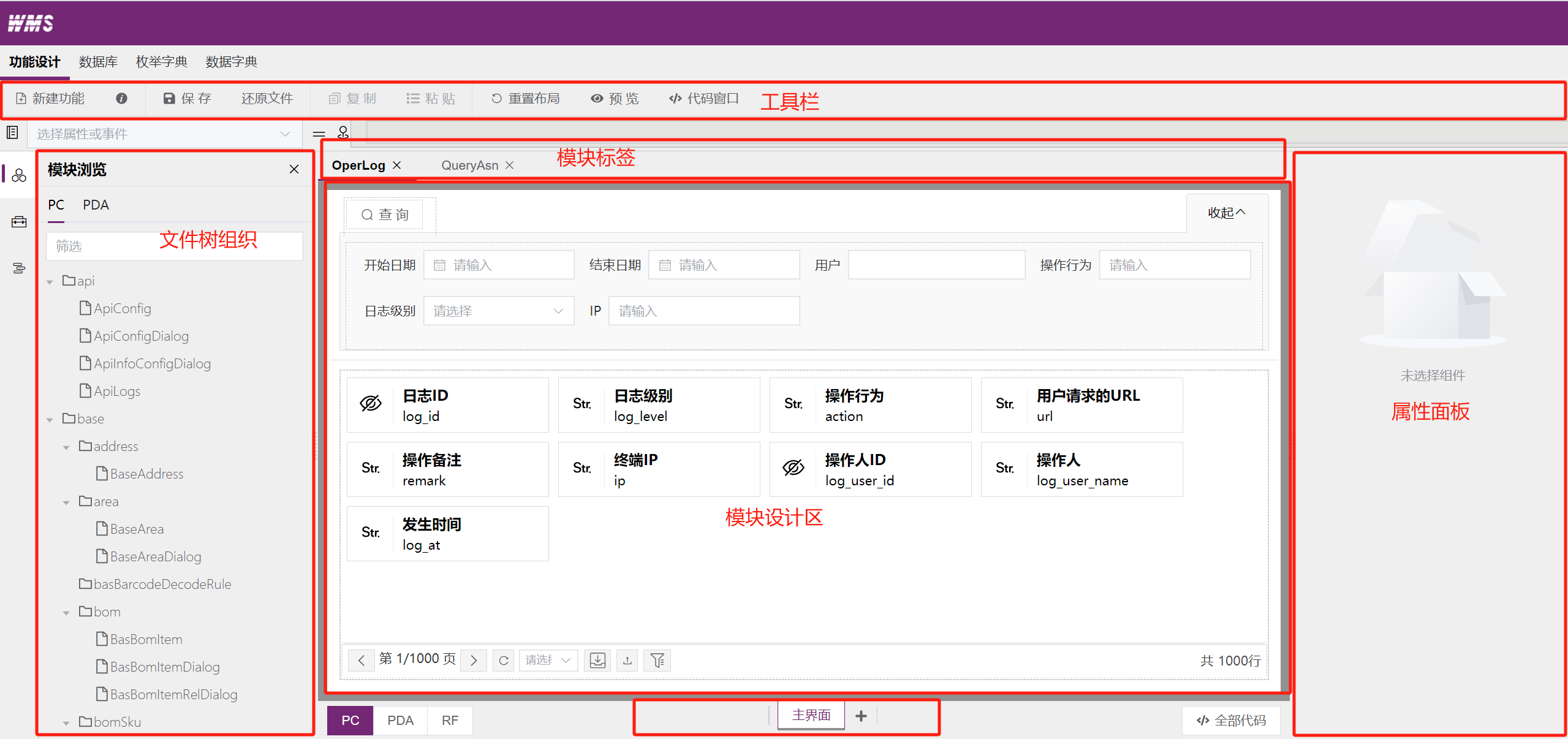The image size is (1568, 739).
Task: Switch to the QueryAsn module tab
Action: tap(469, 165)
